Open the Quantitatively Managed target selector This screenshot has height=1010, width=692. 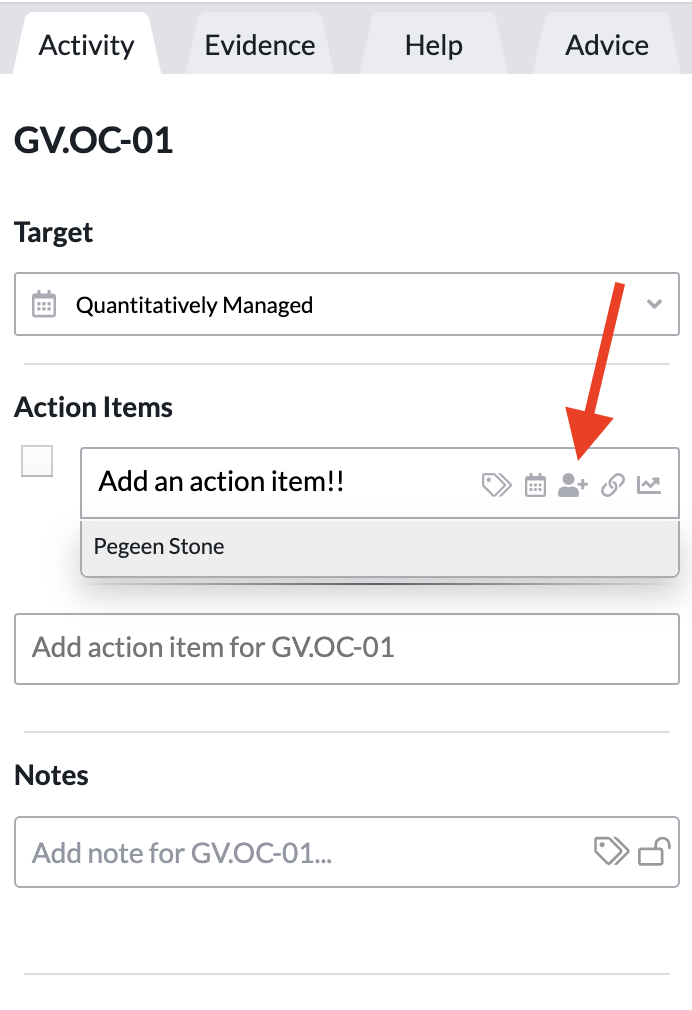tap(347, 304)
